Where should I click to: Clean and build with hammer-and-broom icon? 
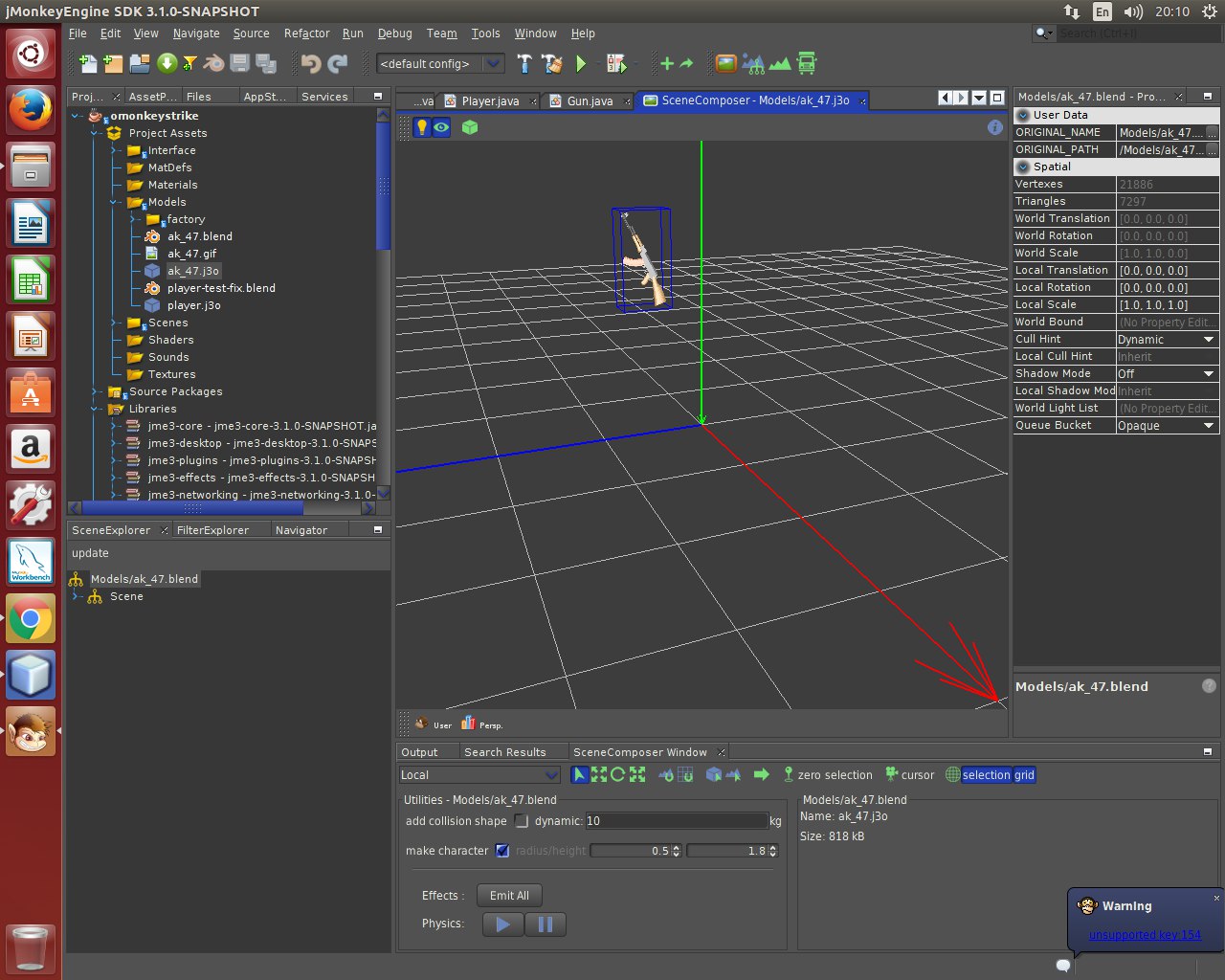[552, 64]
